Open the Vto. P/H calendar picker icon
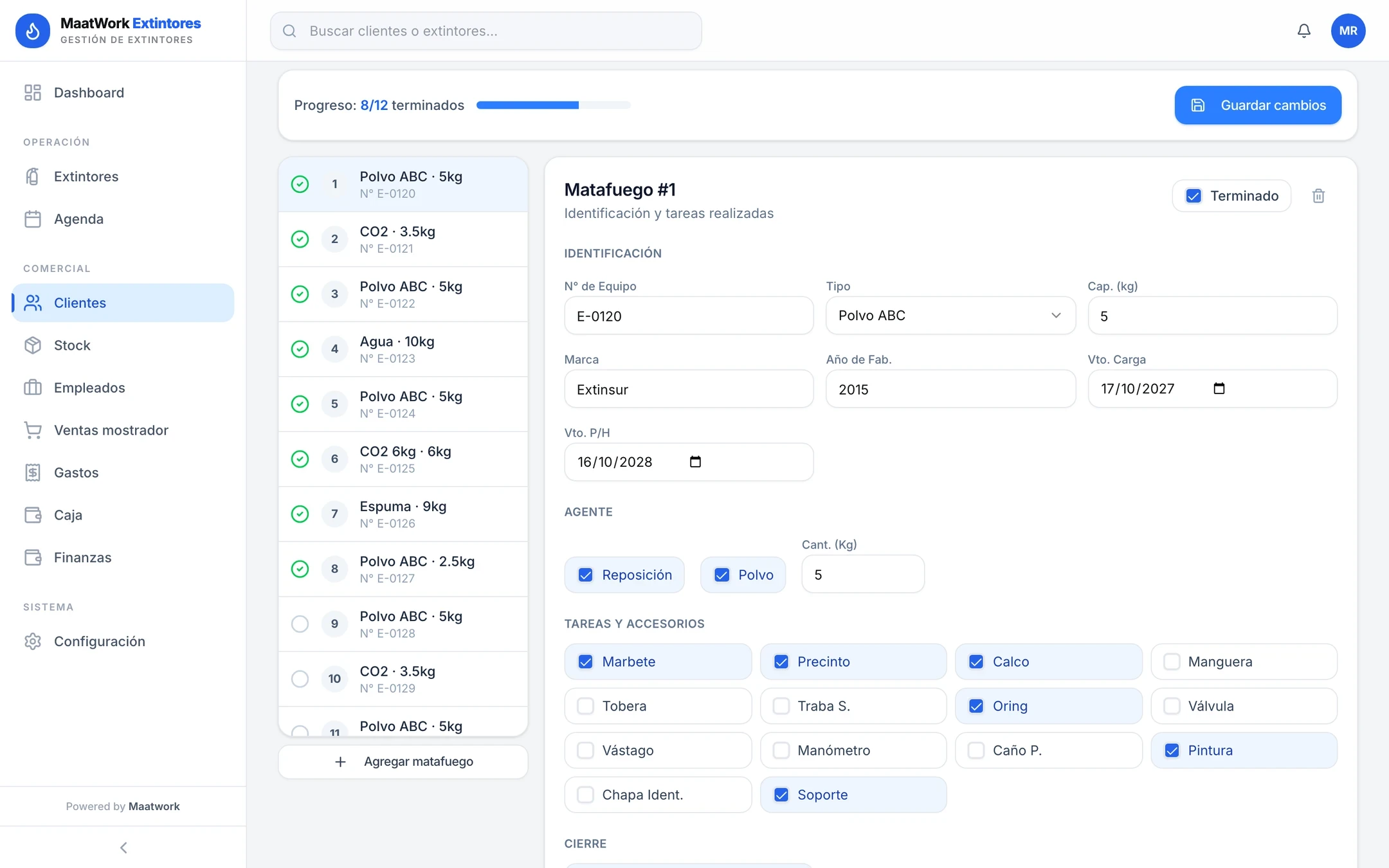Screen dimensions: 1389x868 pos(695,462)
